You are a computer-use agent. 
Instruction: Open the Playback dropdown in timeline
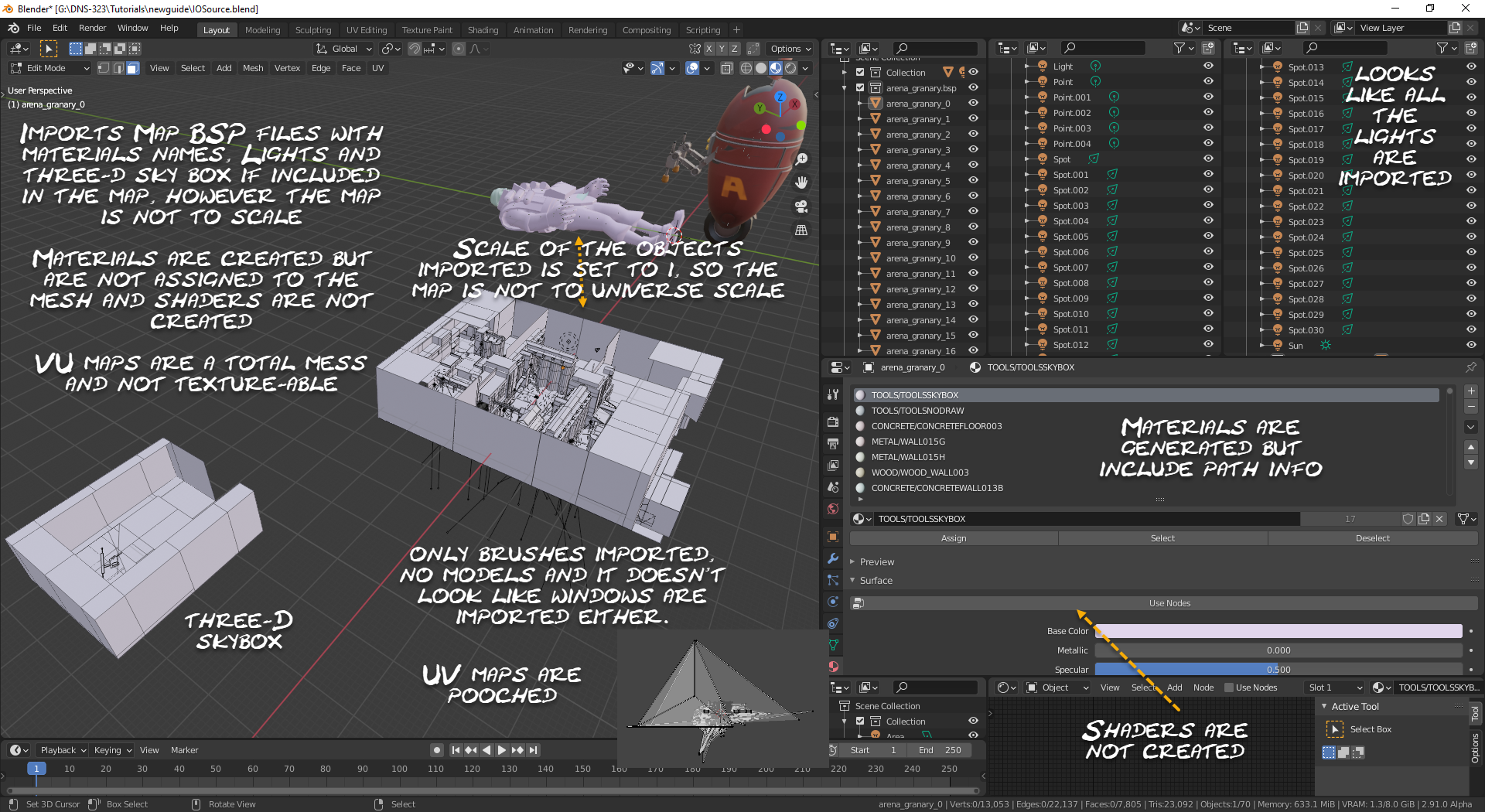[63, 750]
